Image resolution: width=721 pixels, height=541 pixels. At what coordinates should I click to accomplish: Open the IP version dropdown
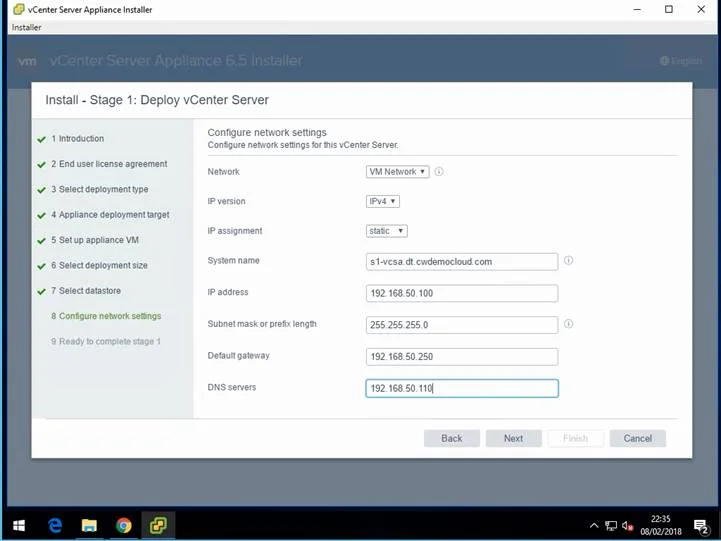point(383,201)
